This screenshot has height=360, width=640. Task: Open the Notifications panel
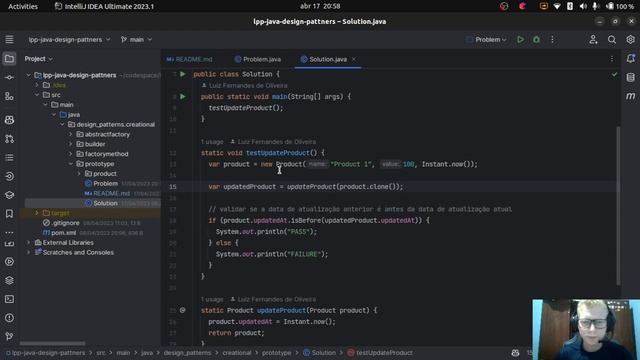[630, 59]
